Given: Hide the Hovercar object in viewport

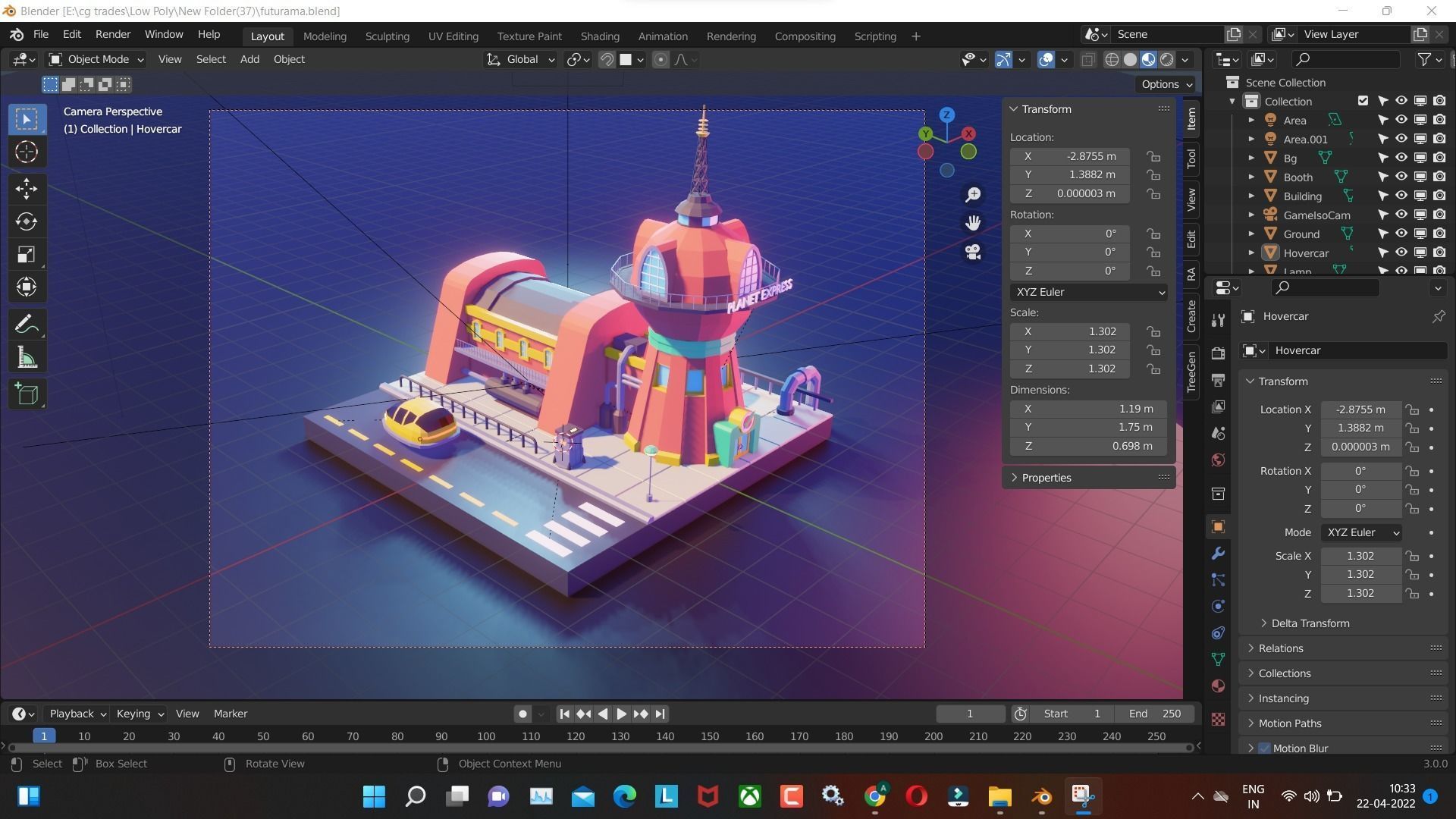Looking at the screenshot, I should click(x=1401, y=253).
